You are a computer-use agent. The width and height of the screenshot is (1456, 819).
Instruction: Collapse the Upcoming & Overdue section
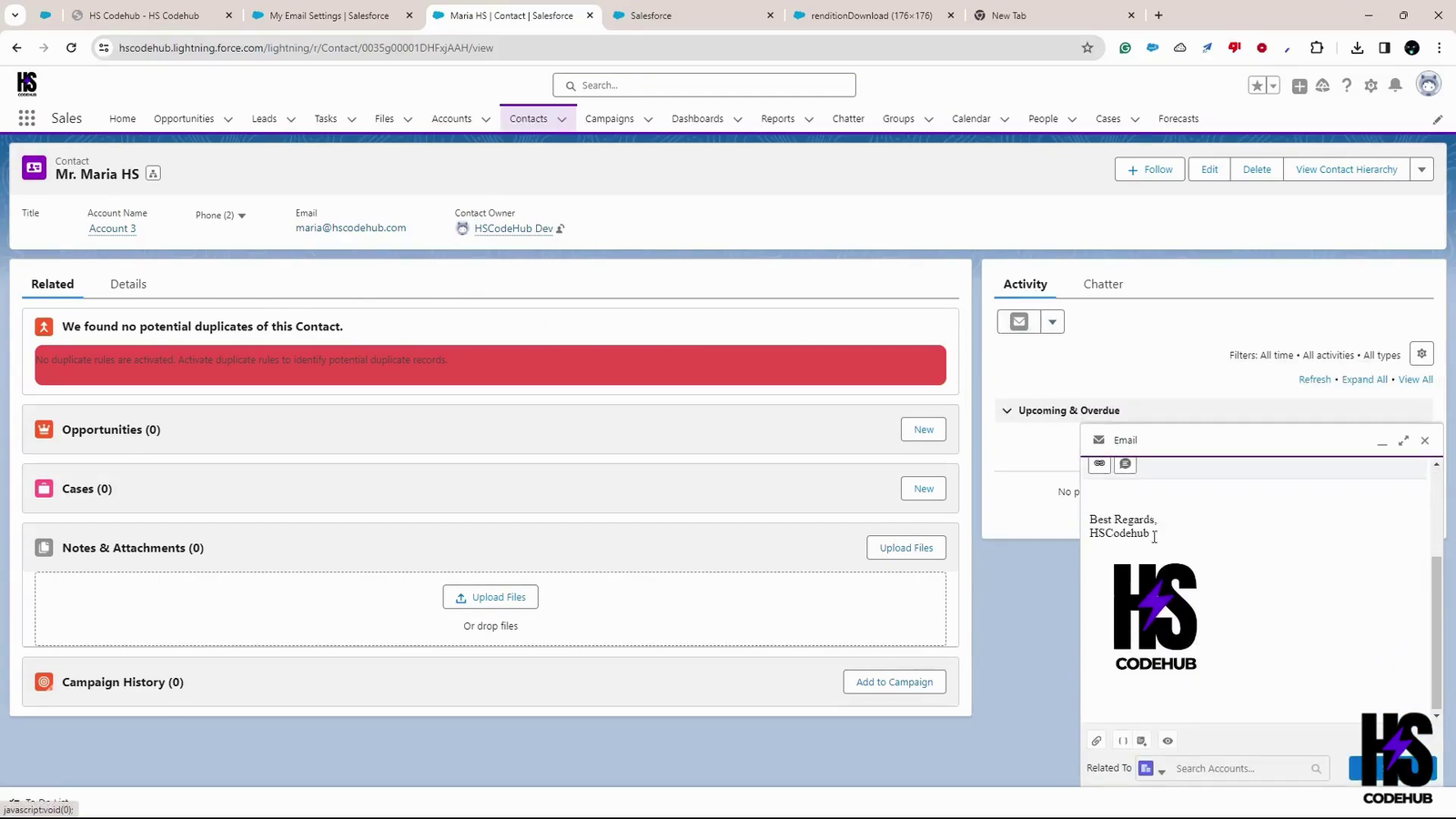click(1007, 410)
